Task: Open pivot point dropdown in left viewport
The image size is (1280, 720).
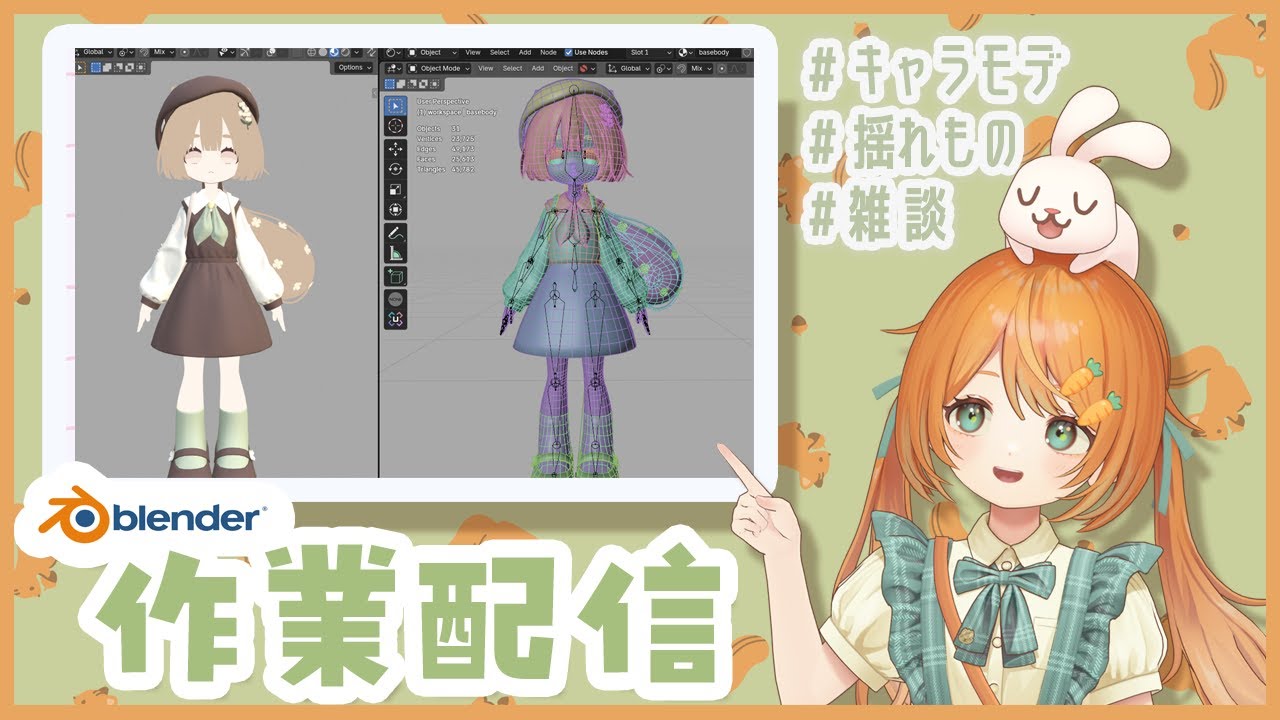Action: pyautogui.click(x=126, y=52)
